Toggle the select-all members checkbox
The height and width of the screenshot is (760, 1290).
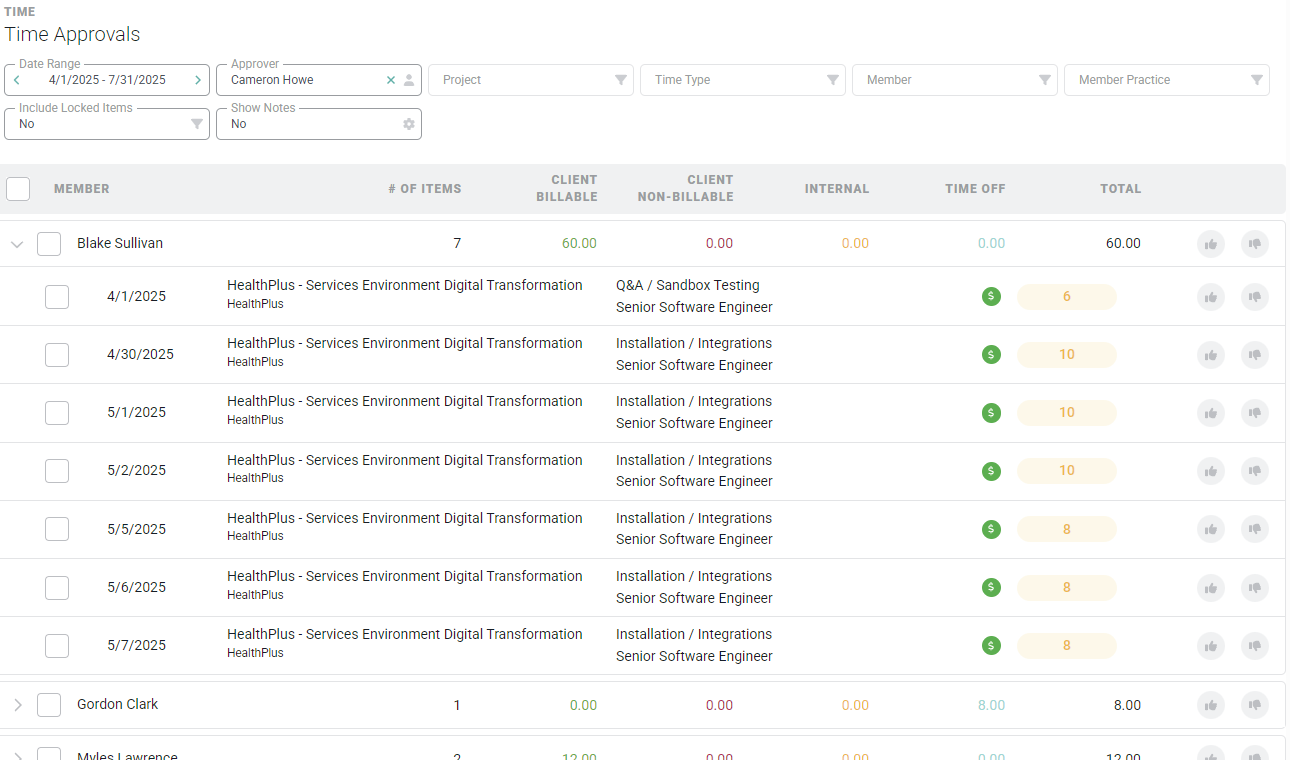point(18,189)
